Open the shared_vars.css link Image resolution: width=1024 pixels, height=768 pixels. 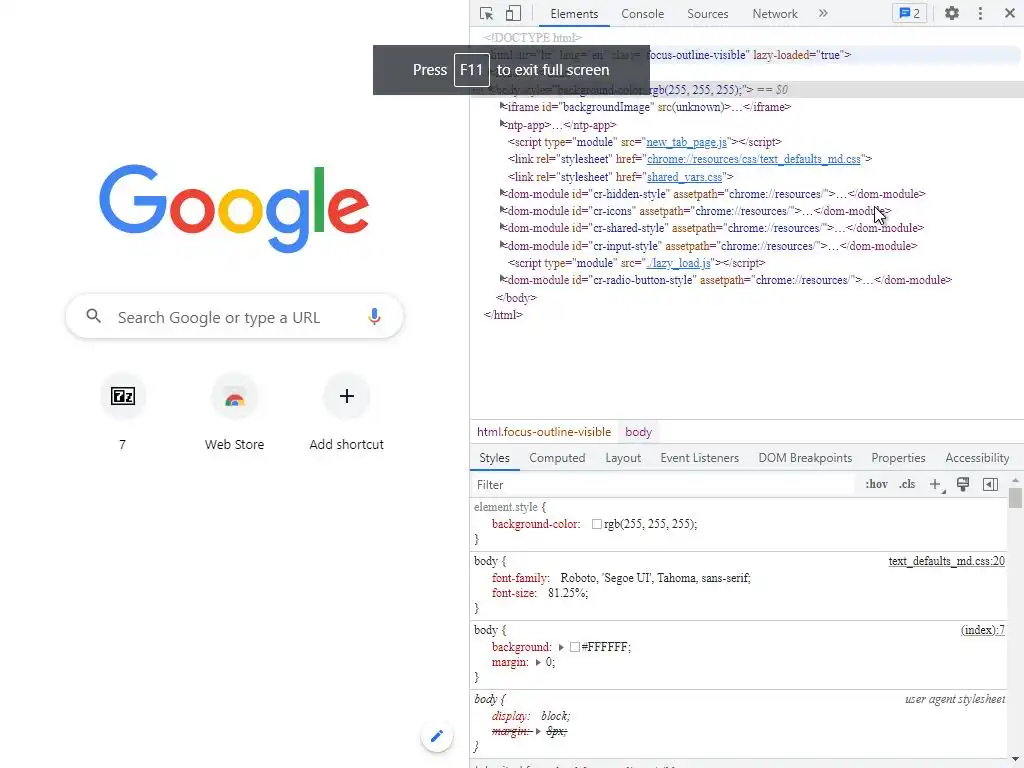pos(684,177)
